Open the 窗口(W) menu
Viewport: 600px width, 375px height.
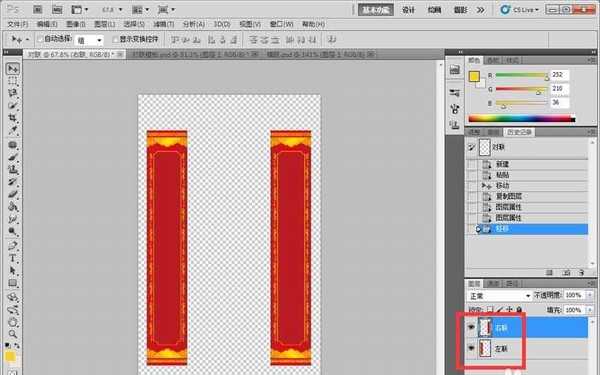click(x=281, y=24)
